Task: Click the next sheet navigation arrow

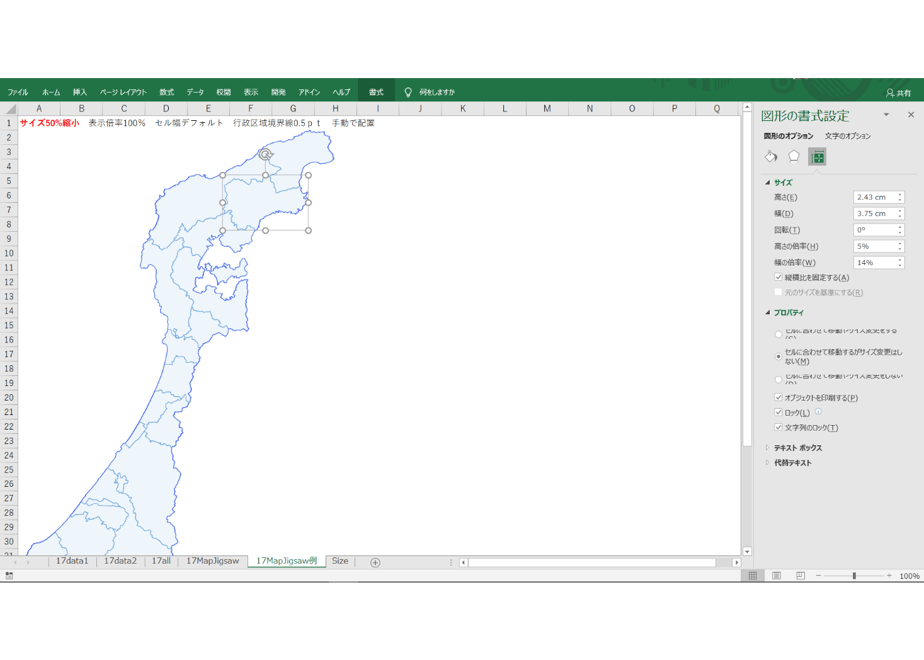Action: 28,562
